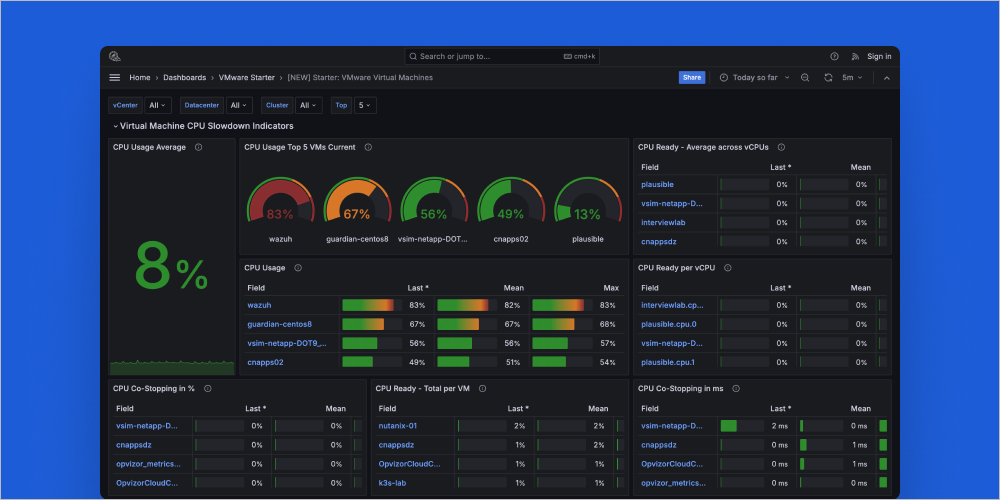Screen dimensions: 1000x500
Task: Click the zoom out time range icon
Action: click(805, 77)
